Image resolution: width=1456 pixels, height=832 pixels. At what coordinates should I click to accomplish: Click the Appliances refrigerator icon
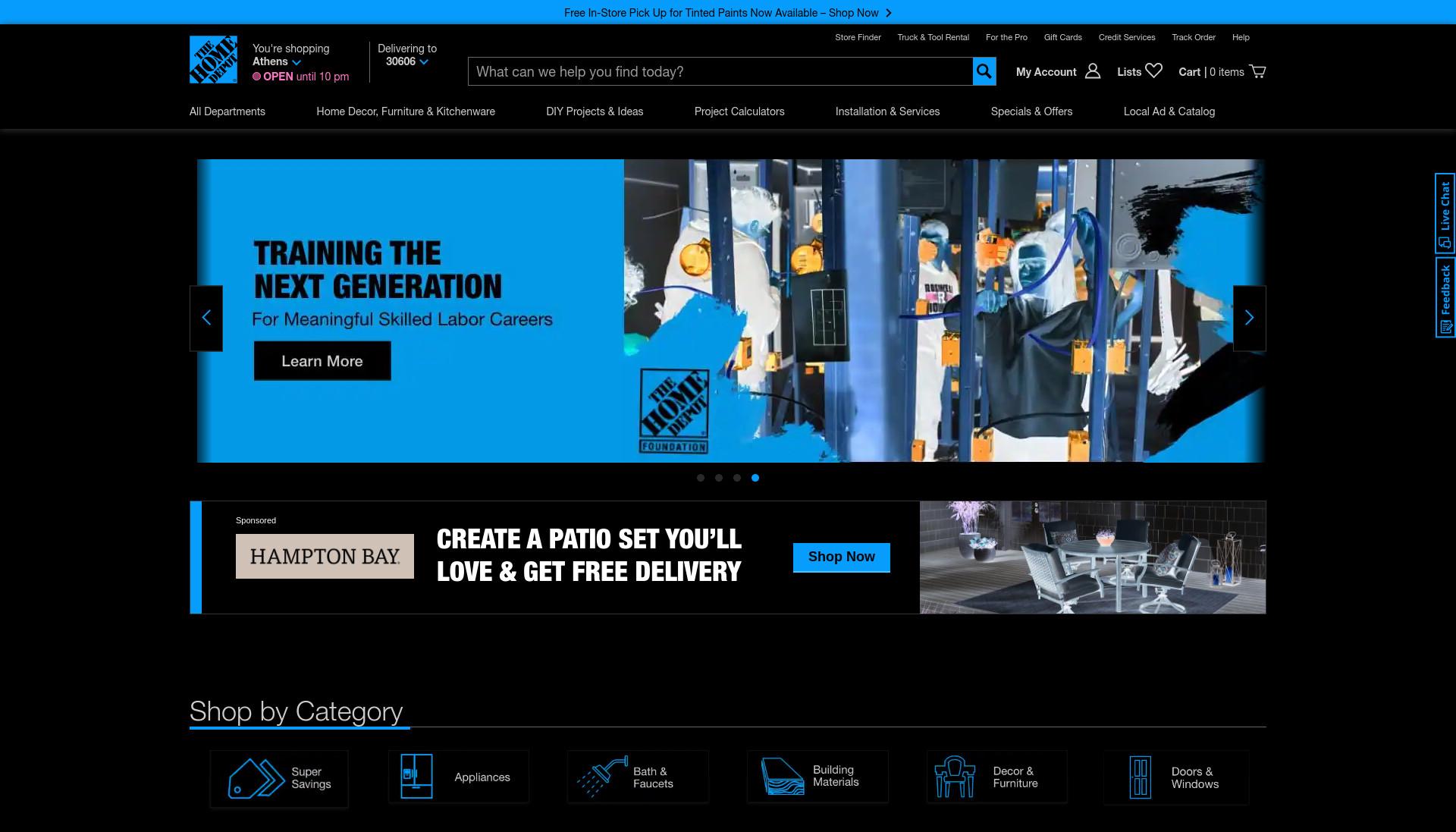(416, 776)
